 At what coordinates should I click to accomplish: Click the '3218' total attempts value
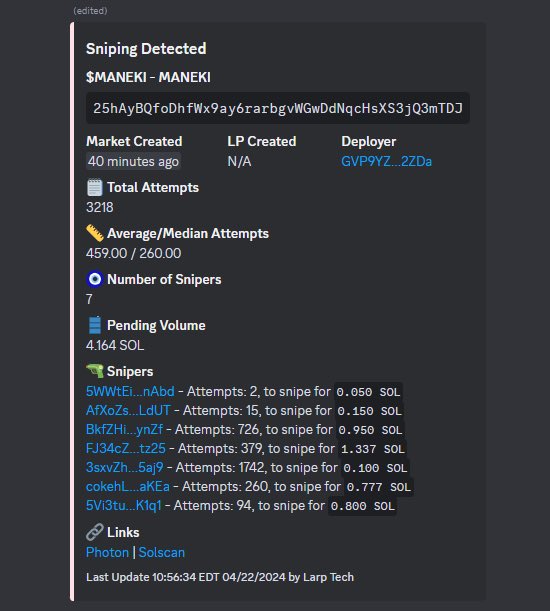click(x=100, y=207)
